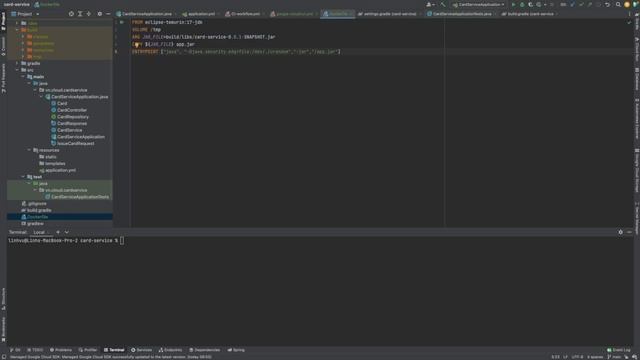Select application.yml in project tree

click(60, 170)
